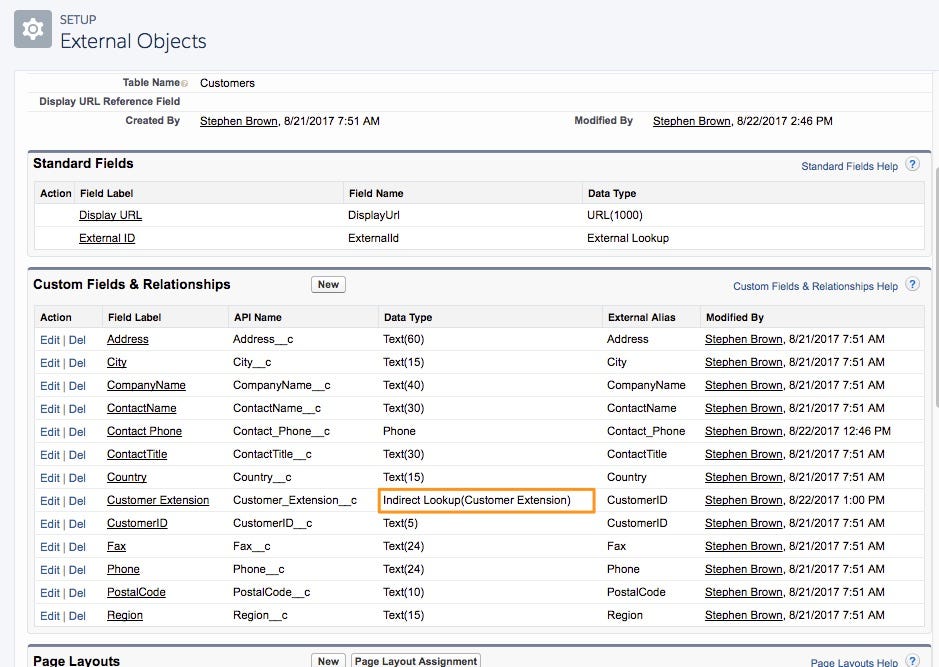The image size is (939, 667).
Task: Click the vertical page scrollbar
Action: pyautogui.click(x=935, y=239)
